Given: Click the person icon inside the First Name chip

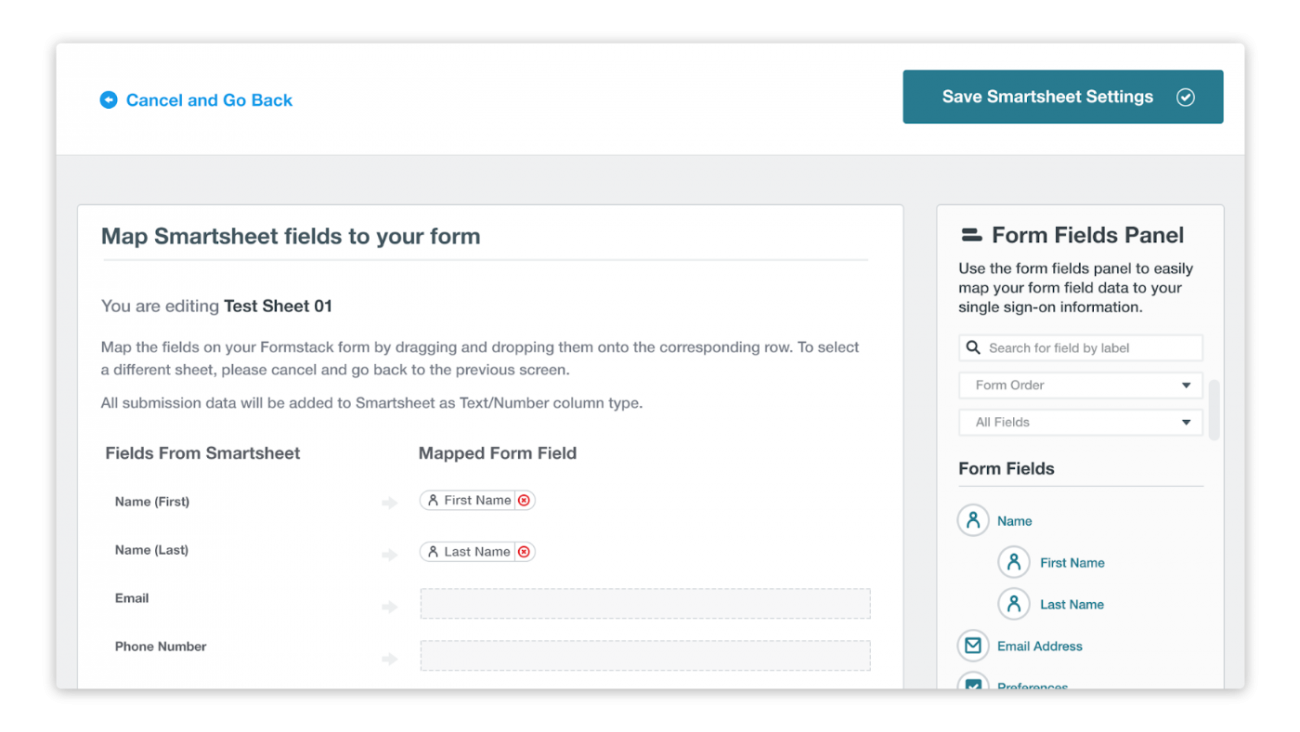Looking at the screenshot, I should point(431,500).
